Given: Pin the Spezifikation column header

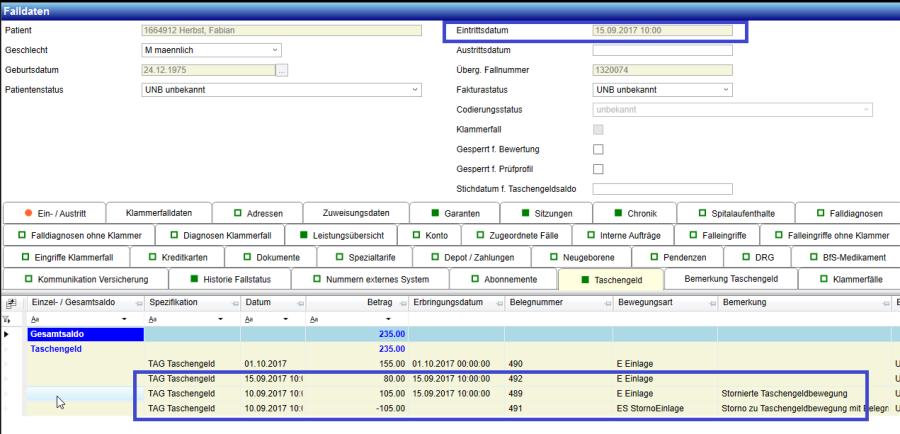Looking at the screenshot, I should (231, 302).
